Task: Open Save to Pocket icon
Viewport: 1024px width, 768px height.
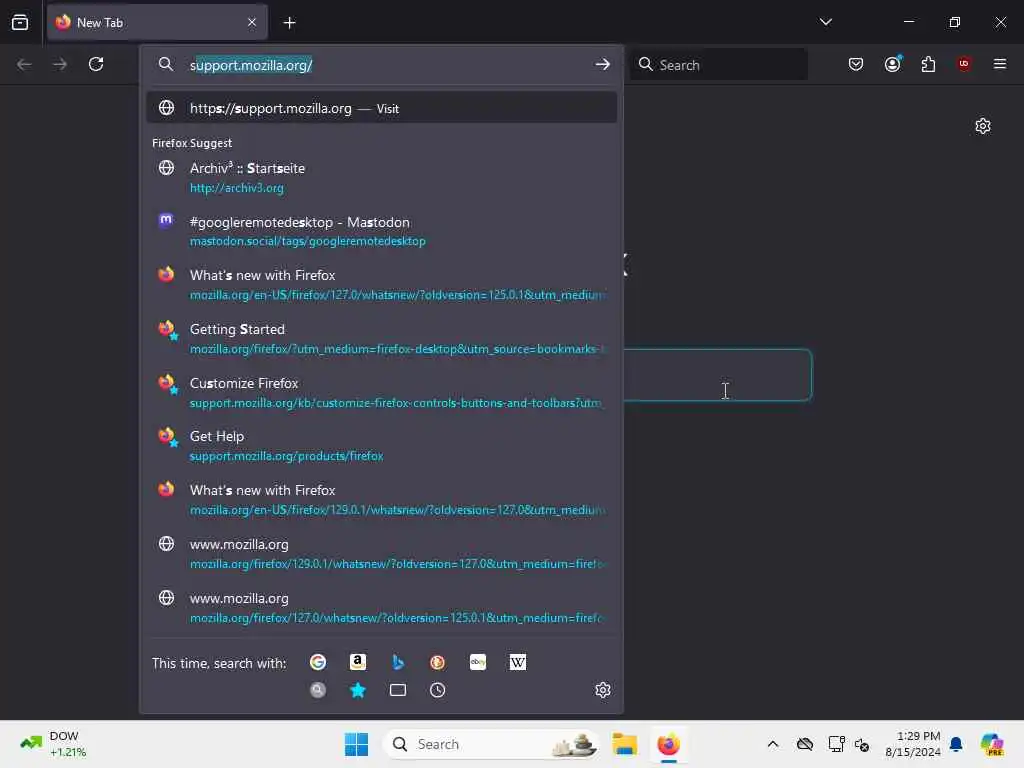Action: [856, 64]
